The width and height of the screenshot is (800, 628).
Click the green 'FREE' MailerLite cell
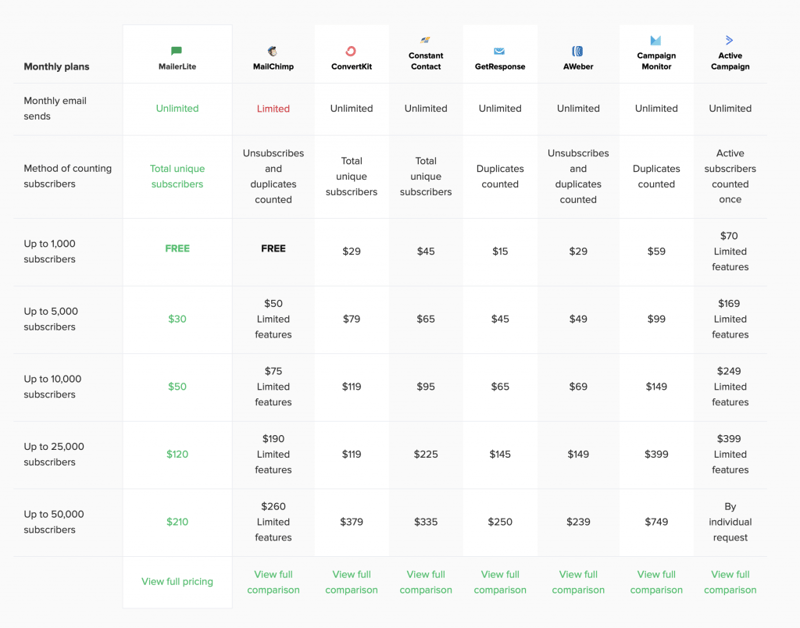[177, 248]
